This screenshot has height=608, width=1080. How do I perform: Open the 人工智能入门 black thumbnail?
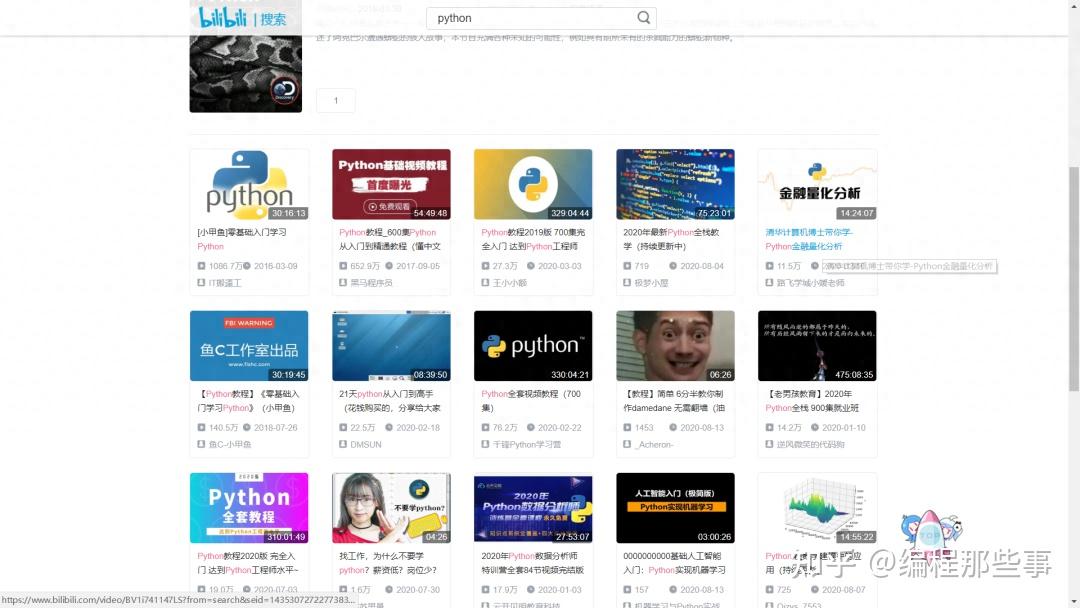pos(675,507)
